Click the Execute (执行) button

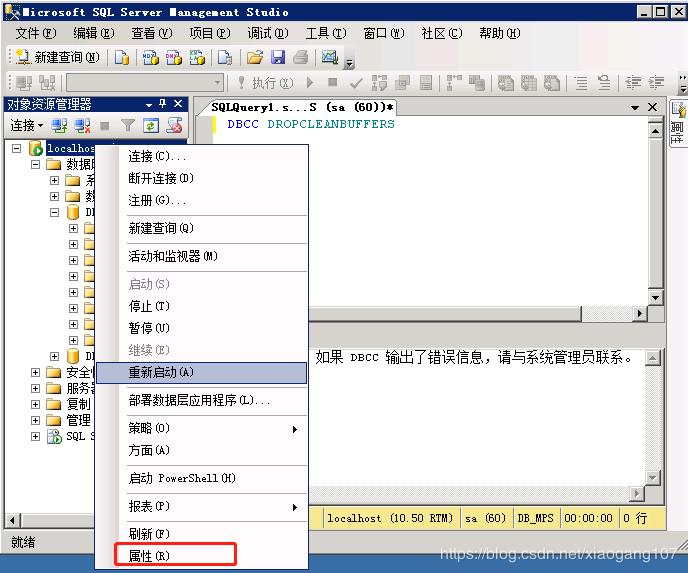pyautogui.click(x=265, y=82)
